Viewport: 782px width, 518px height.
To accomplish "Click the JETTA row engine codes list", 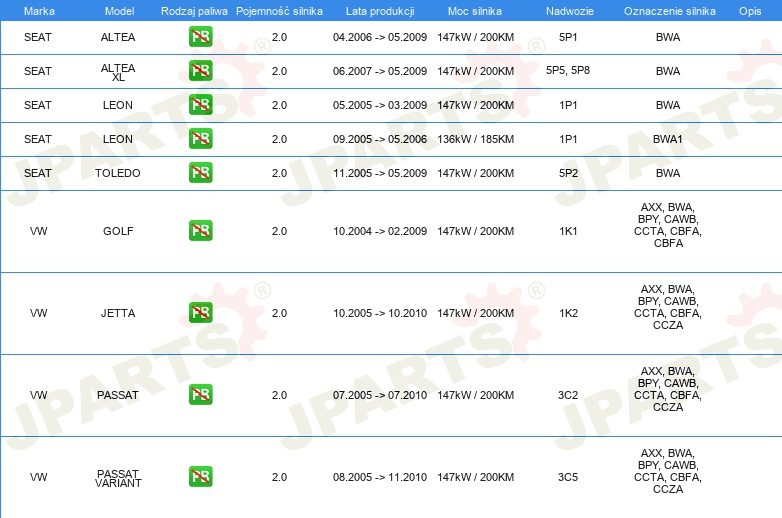I will tap(668, 307).
